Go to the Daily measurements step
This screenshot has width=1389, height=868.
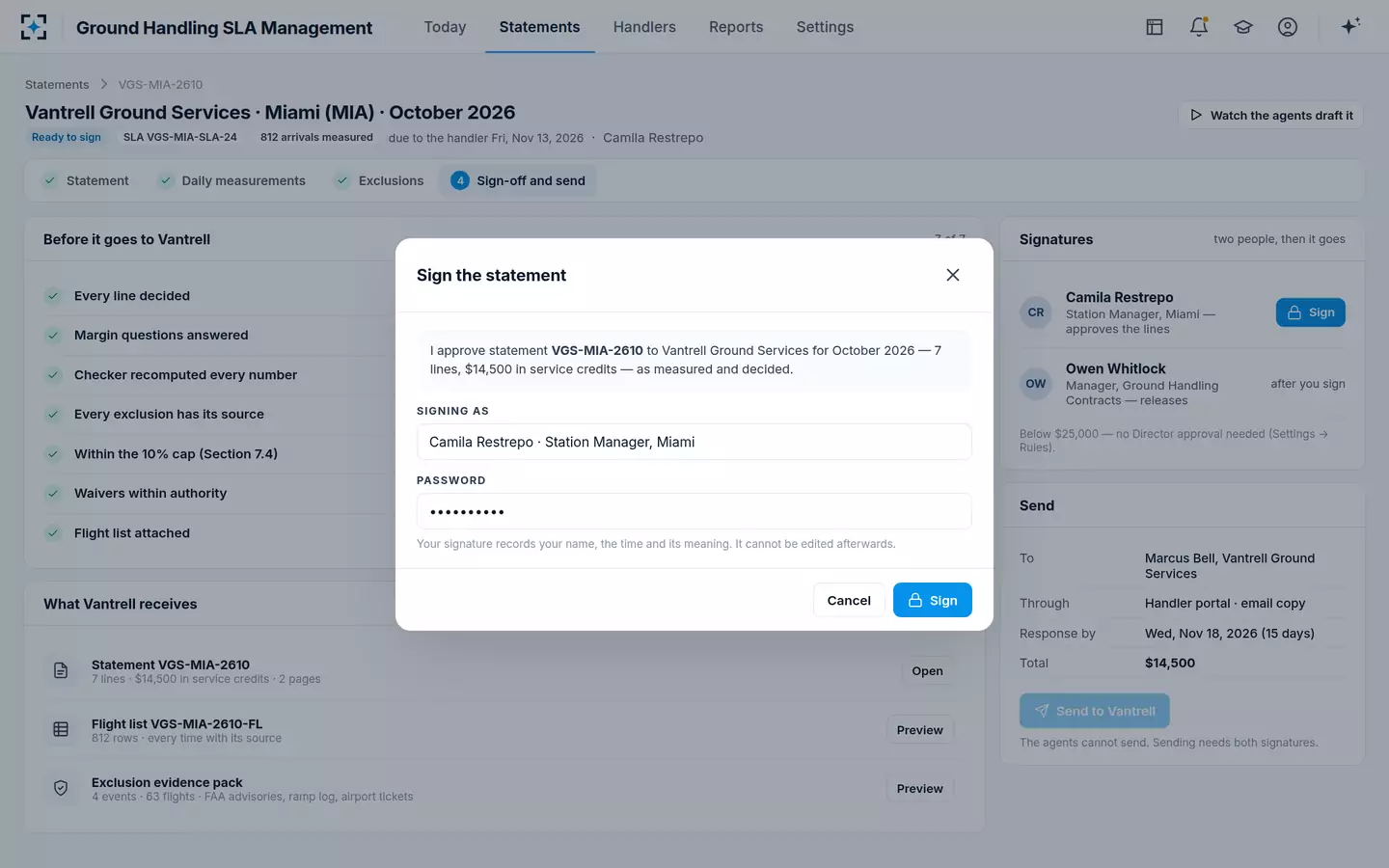point(232,180)
